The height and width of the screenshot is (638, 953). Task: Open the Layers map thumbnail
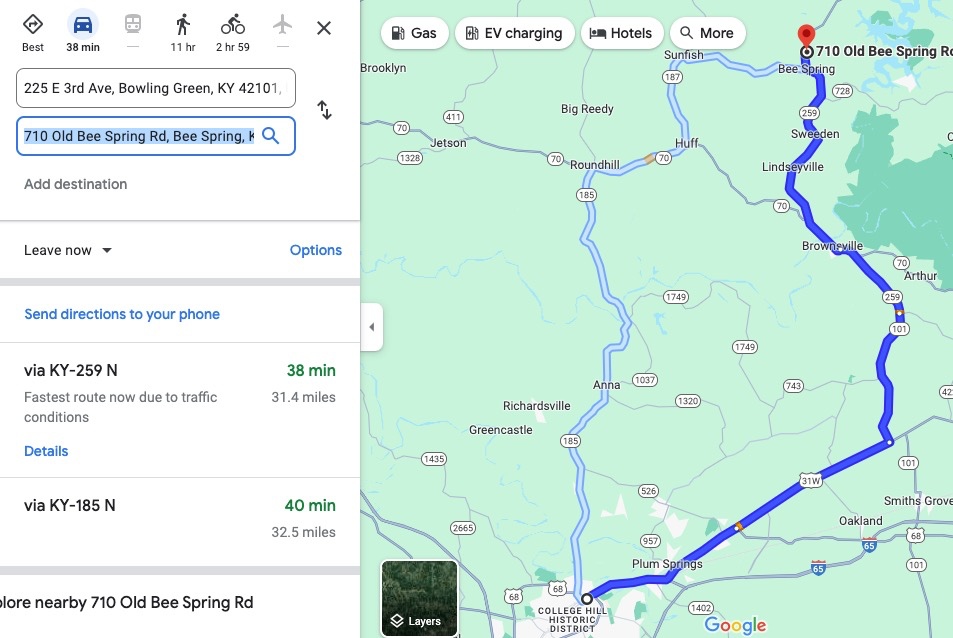tap(419, 598)
